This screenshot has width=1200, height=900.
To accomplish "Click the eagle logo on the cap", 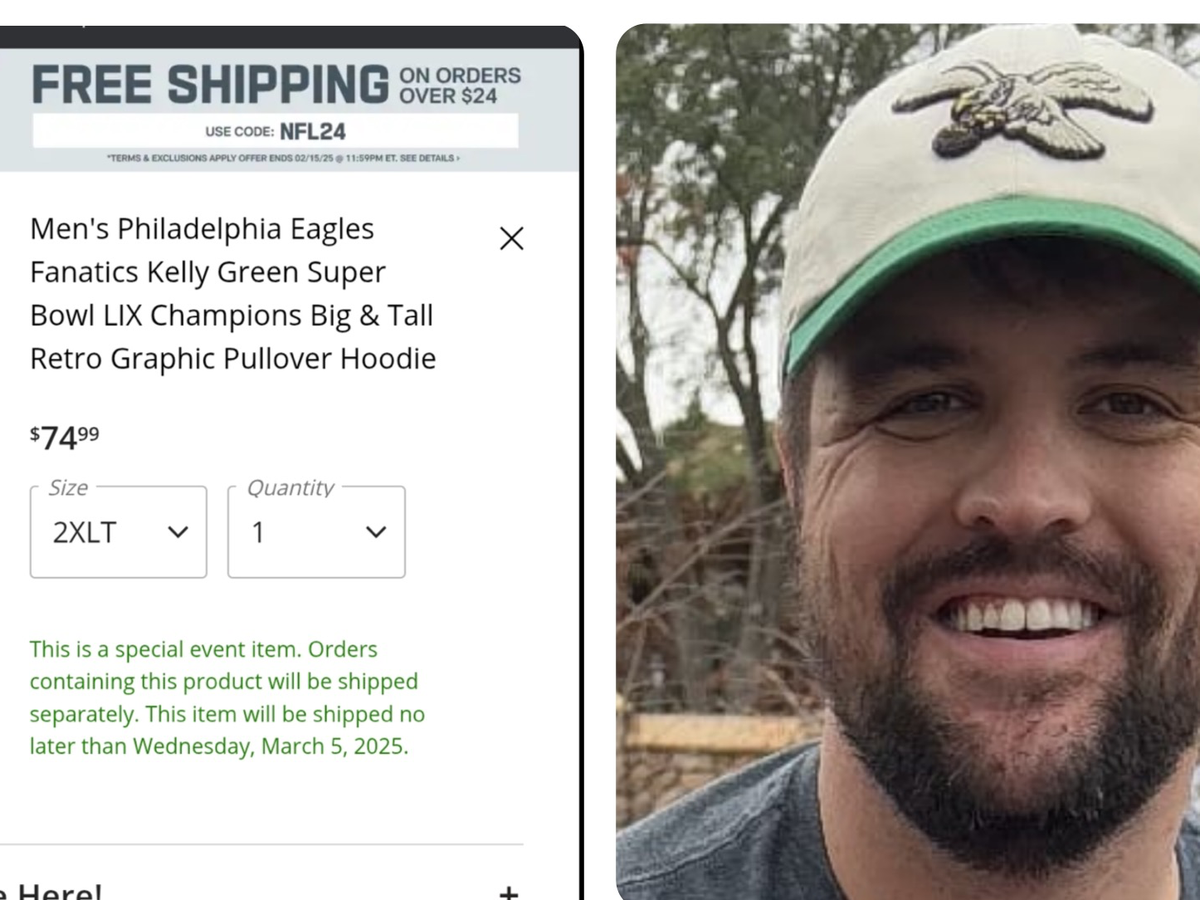I will [x=1020, y=105].
